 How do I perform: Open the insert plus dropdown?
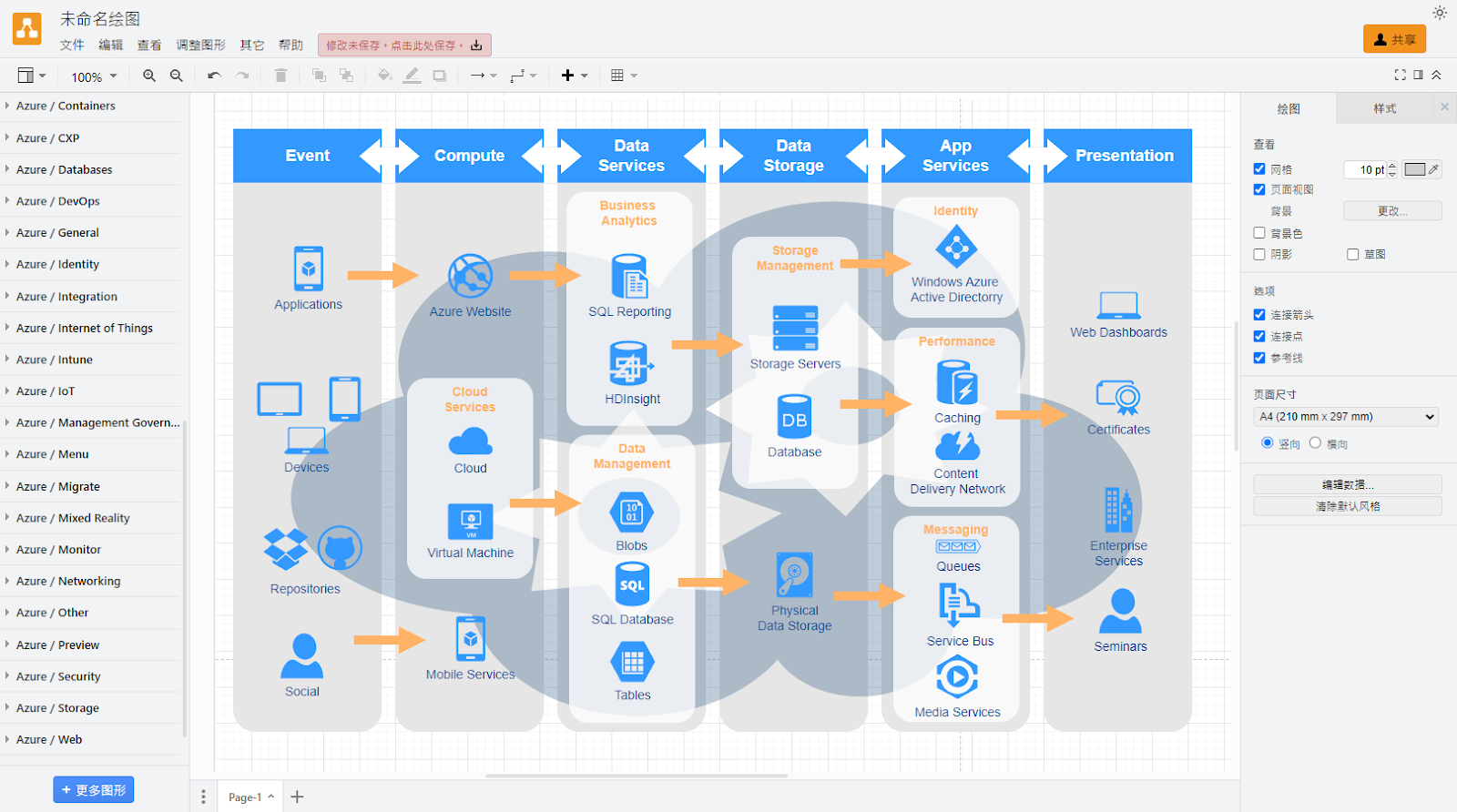click(x=575, y=76)
